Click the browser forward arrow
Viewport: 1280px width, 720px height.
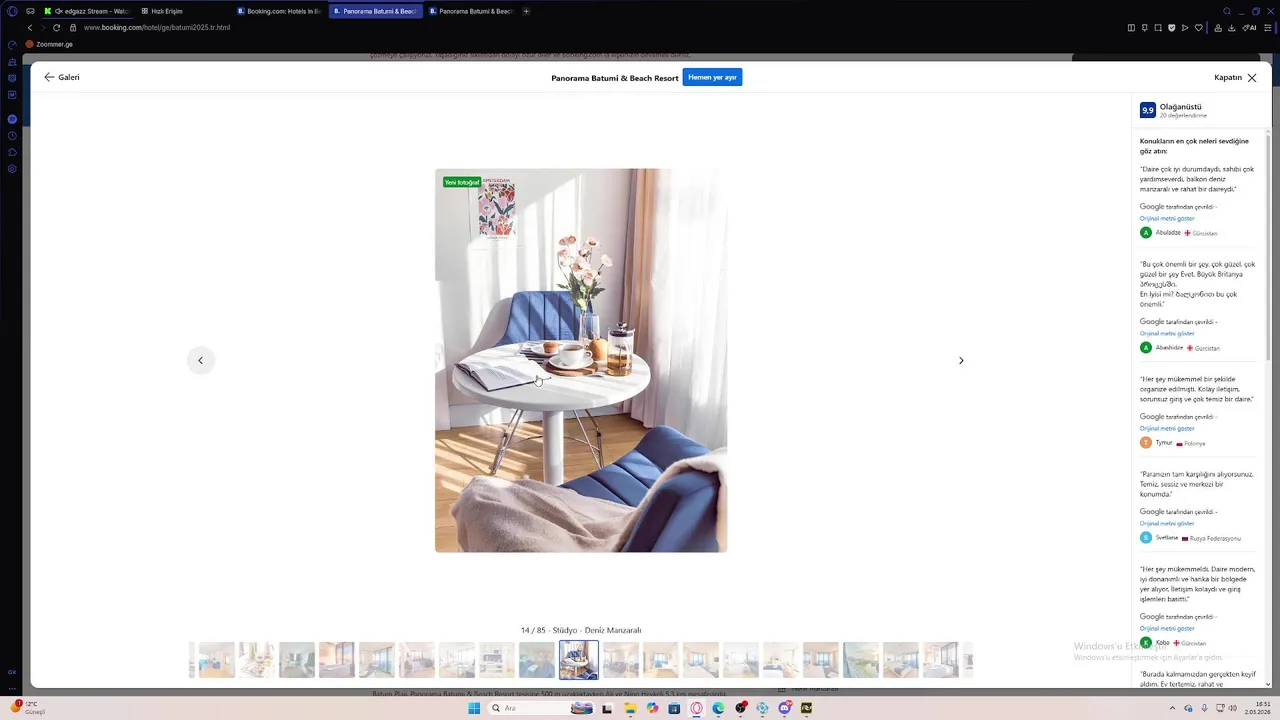point(43,27)
